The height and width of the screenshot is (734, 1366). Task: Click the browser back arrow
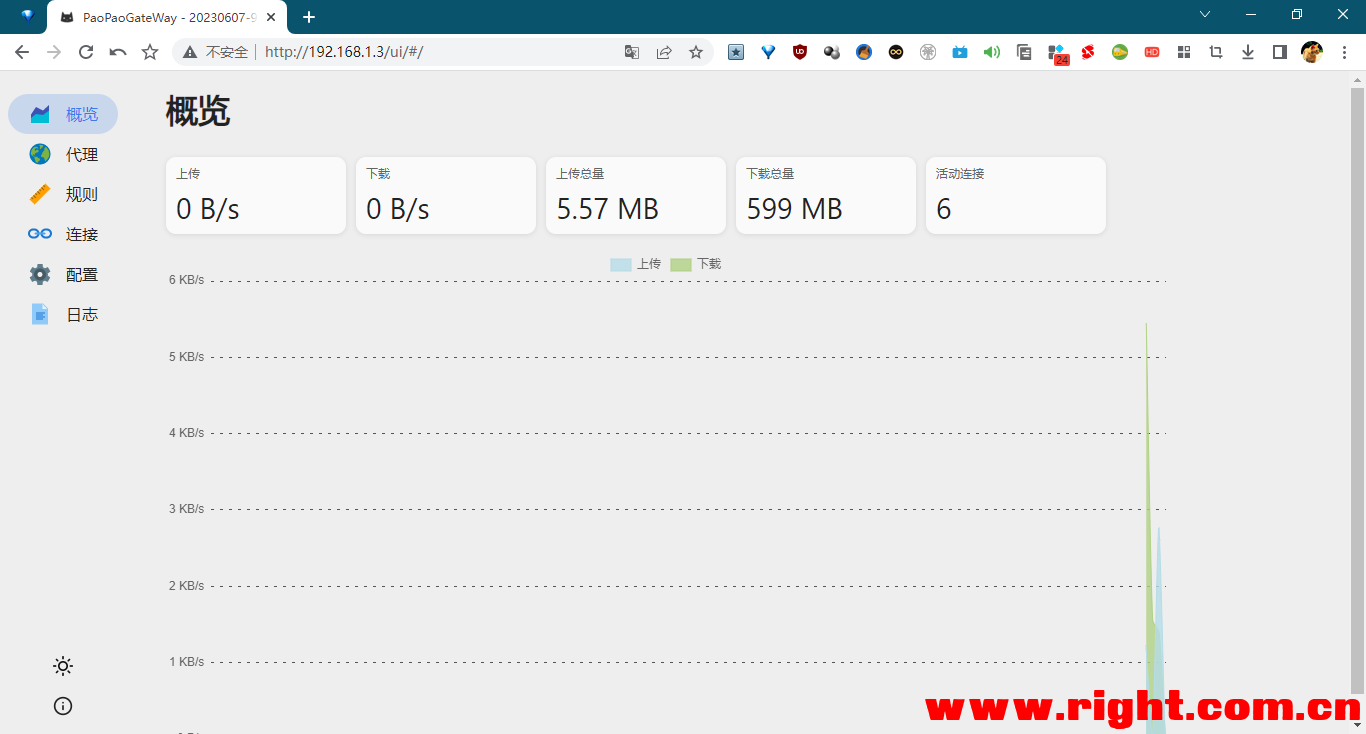coord(22,52)
